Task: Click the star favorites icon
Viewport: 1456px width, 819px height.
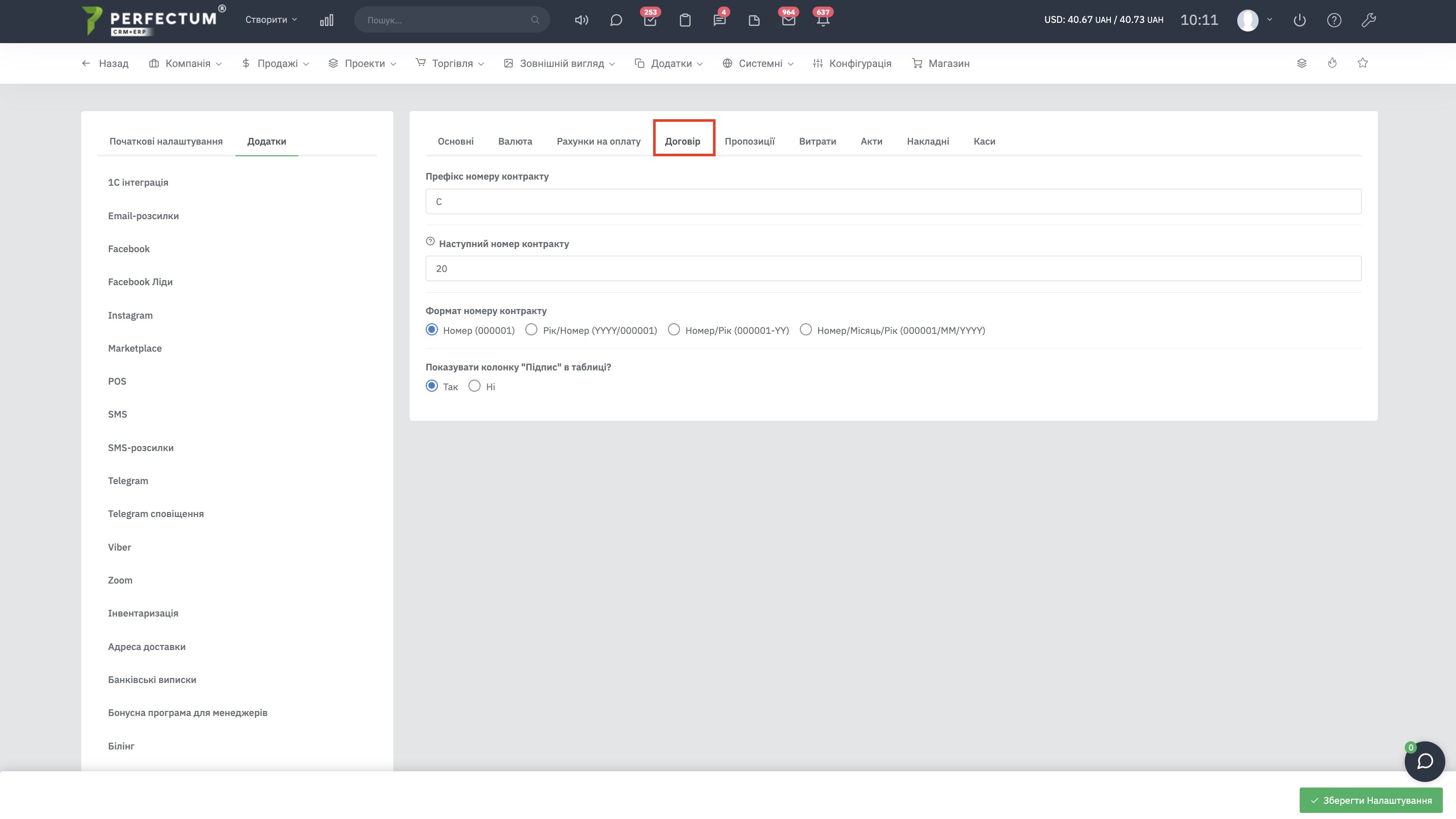Action: (x=1363, y=63)
